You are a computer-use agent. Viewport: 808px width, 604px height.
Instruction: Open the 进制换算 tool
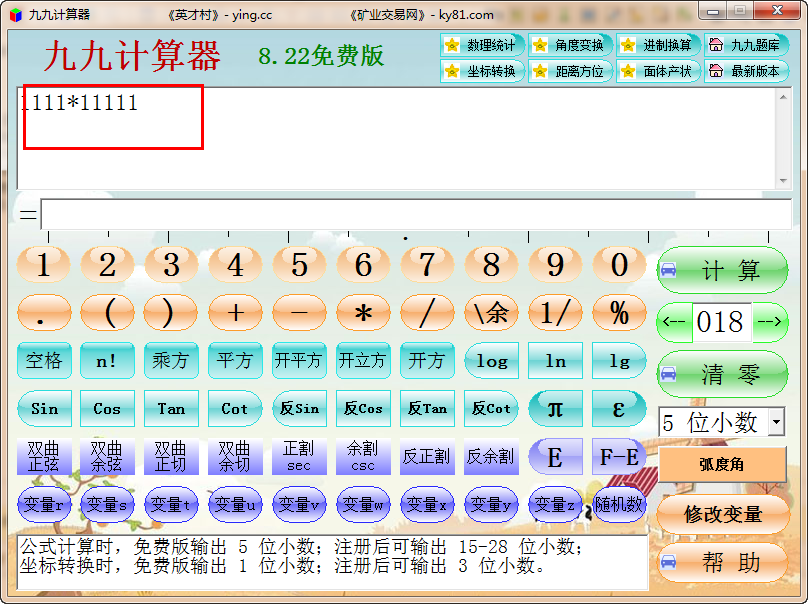[657, 45]
